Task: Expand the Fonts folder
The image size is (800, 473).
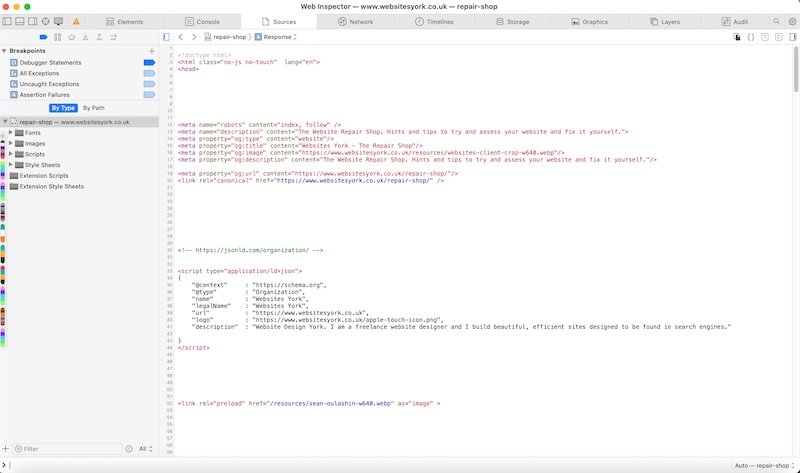Action: (10, 132)
